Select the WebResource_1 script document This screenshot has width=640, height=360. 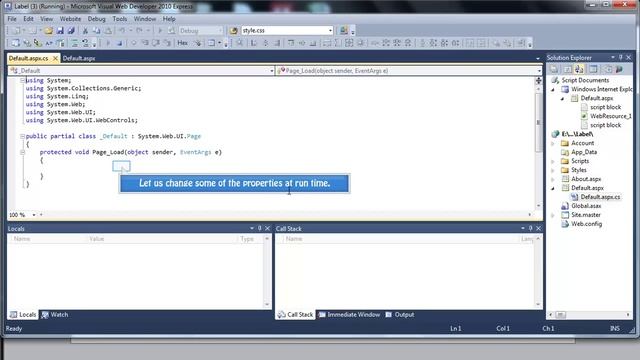coord(611,116)
